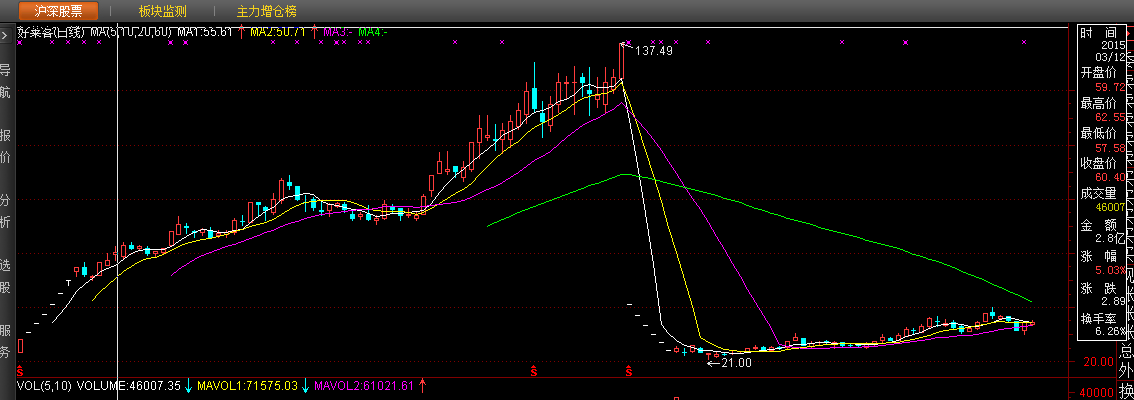This screenshot has width=1134, height=400.
Task: Open 服务 in the left sidebar
Action: click(x=6, y=341)
